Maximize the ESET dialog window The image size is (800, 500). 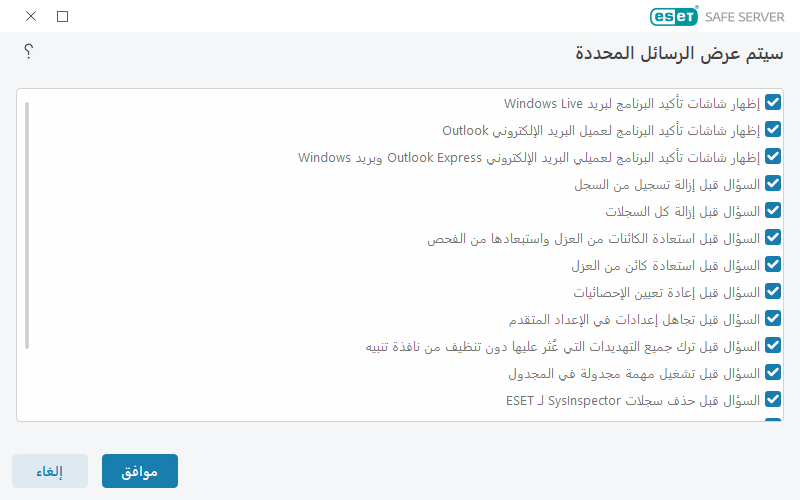63,16
